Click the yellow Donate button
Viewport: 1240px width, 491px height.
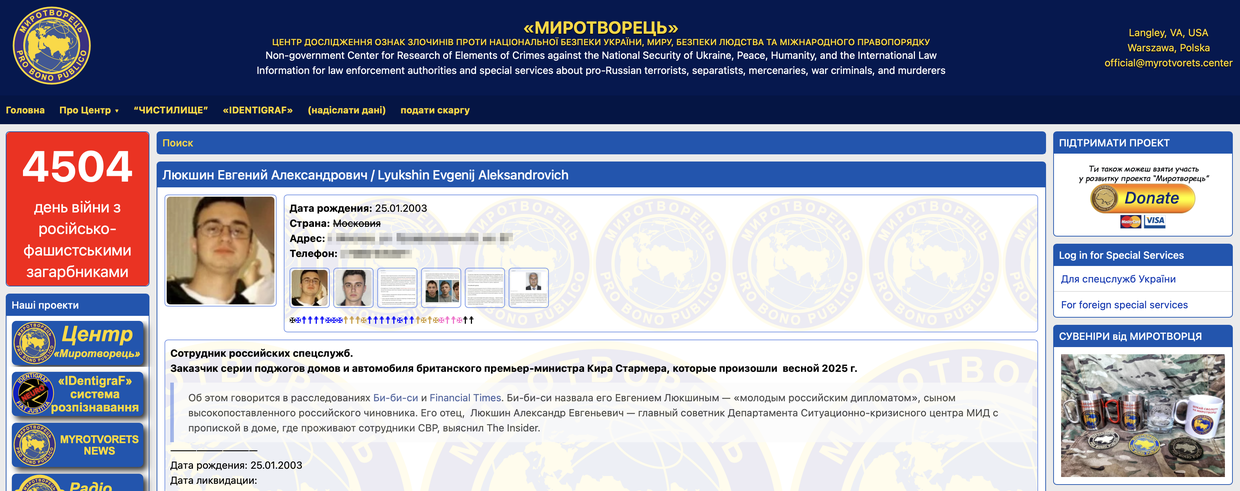tap(1142, 198)
